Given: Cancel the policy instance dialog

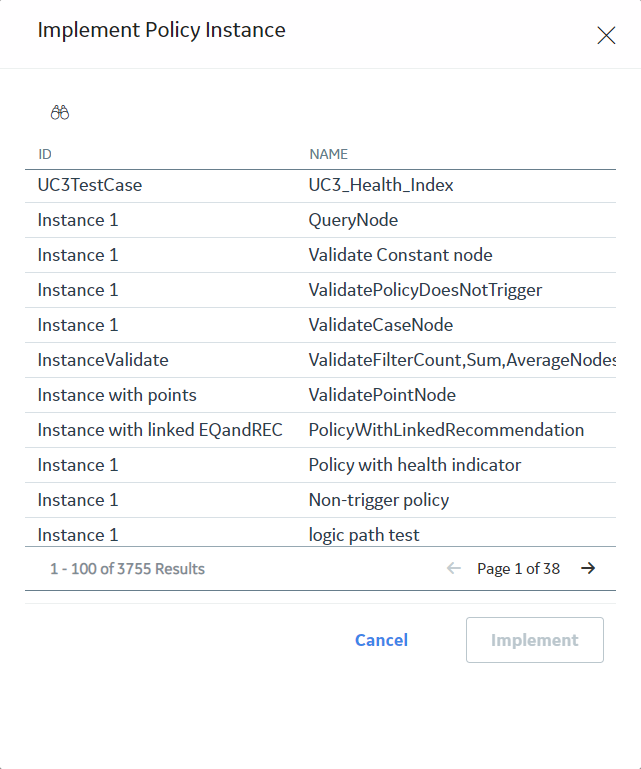Looking at the screenshot, I should click(381, 640).
